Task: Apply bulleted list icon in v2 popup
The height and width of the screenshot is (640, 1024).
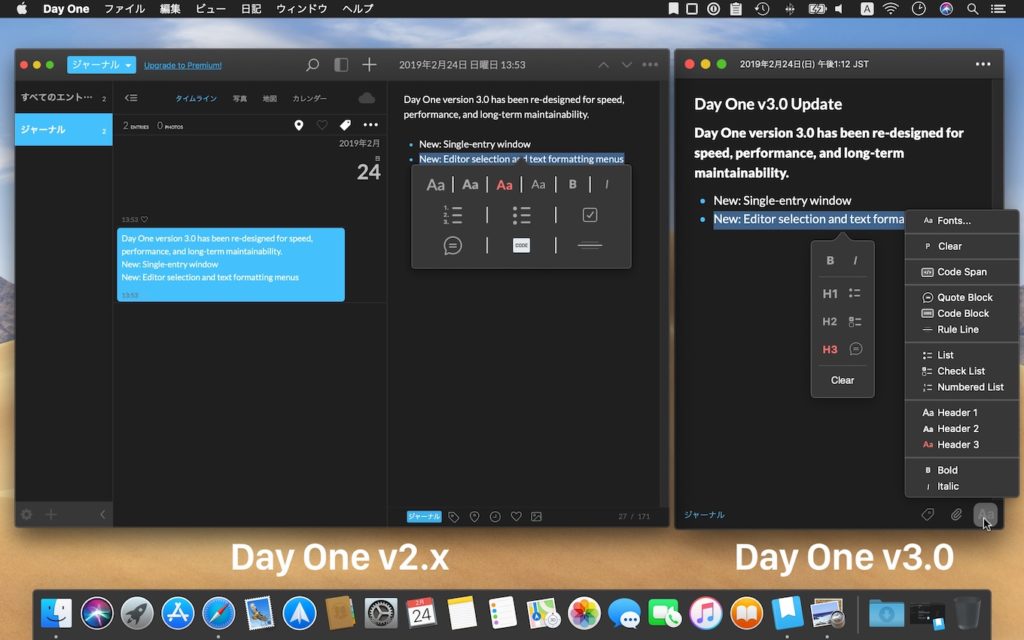Action: (x=521, y=215)
